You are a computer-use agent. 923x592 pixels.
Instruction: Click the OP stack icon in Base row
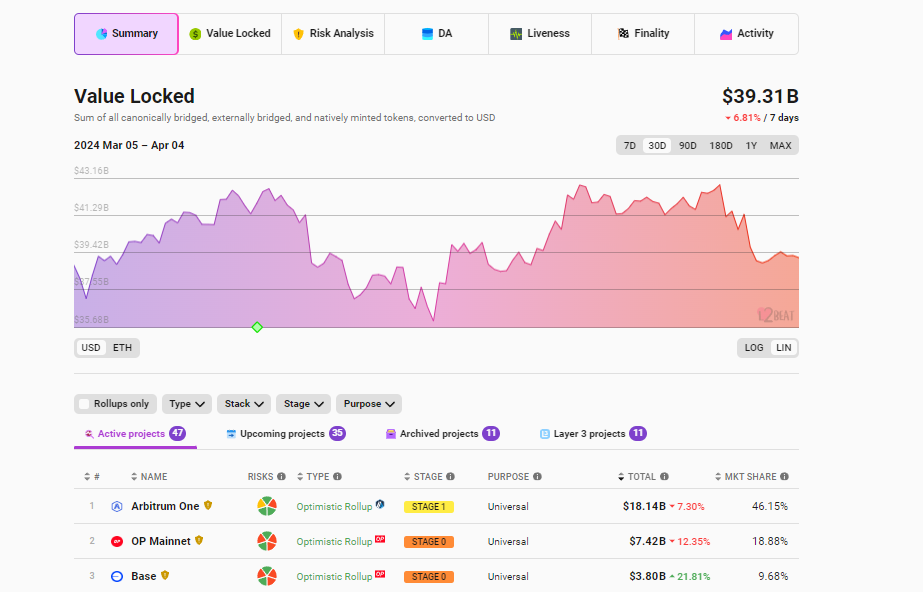coord(380,574)
